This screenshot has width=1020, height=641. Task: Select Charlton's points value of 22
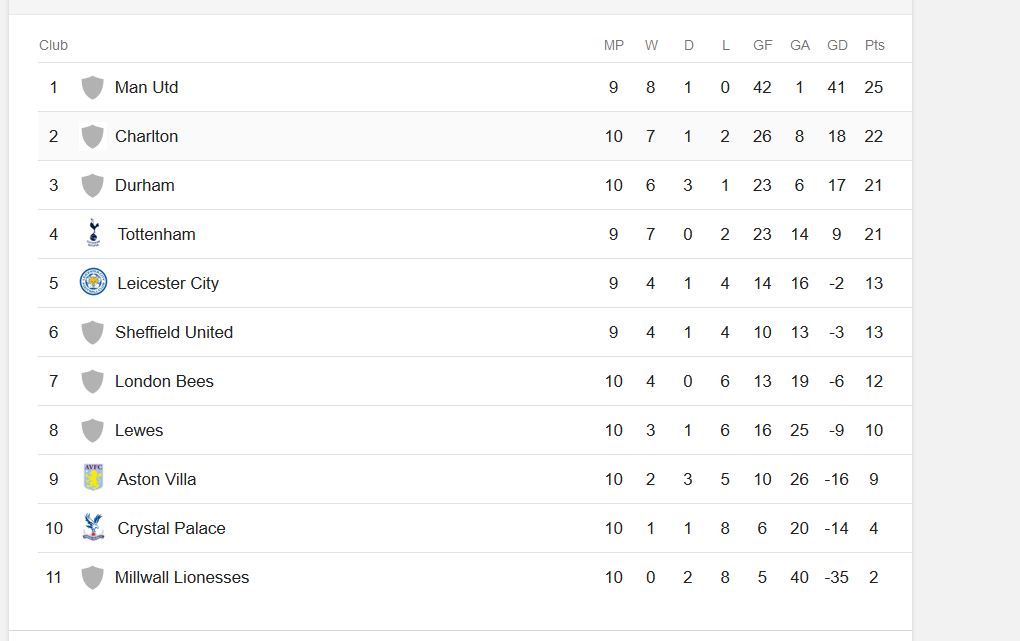pos(874,136)
